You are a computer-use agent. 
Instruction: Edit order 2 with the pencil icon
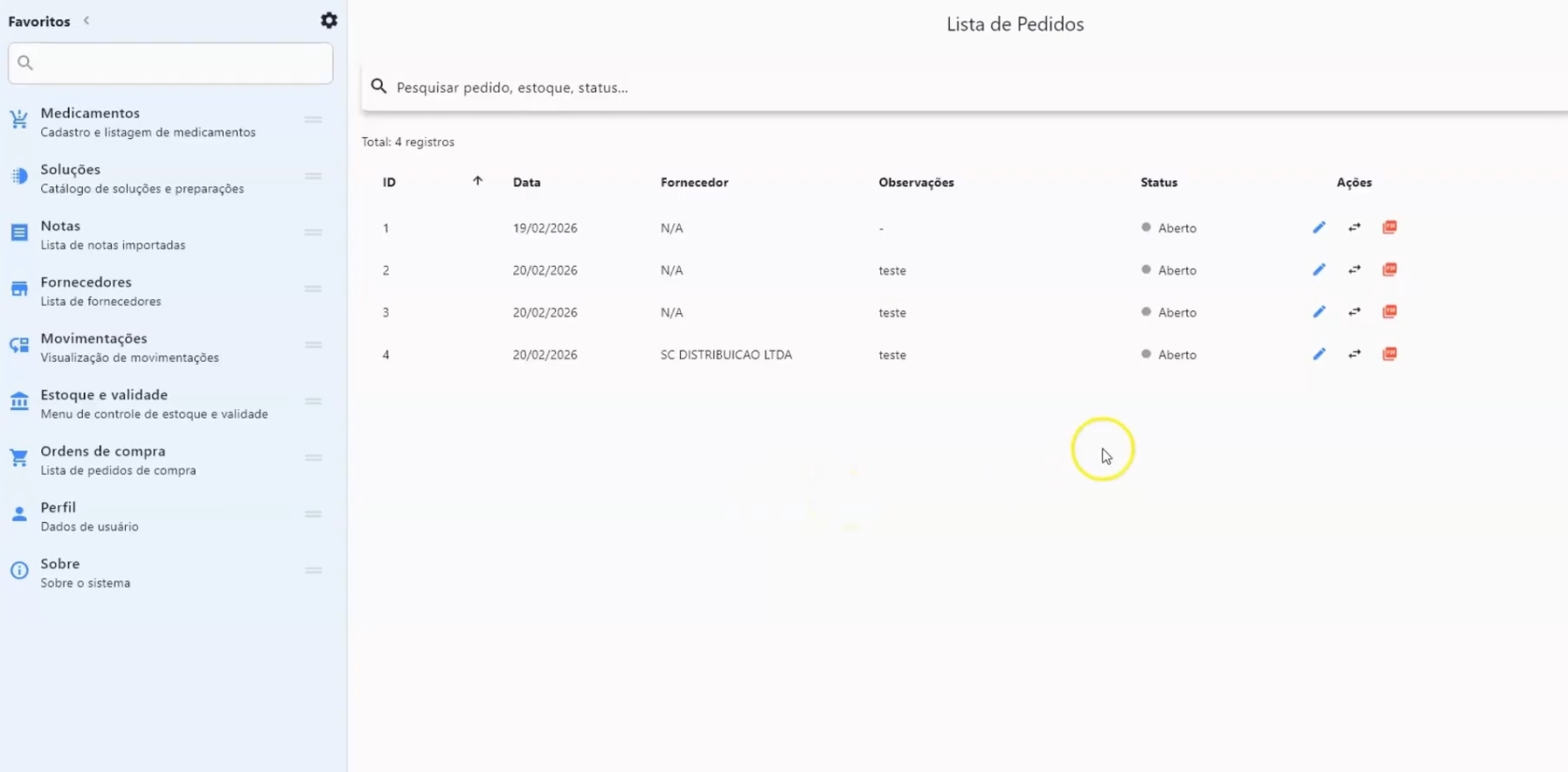[1319, 269]
